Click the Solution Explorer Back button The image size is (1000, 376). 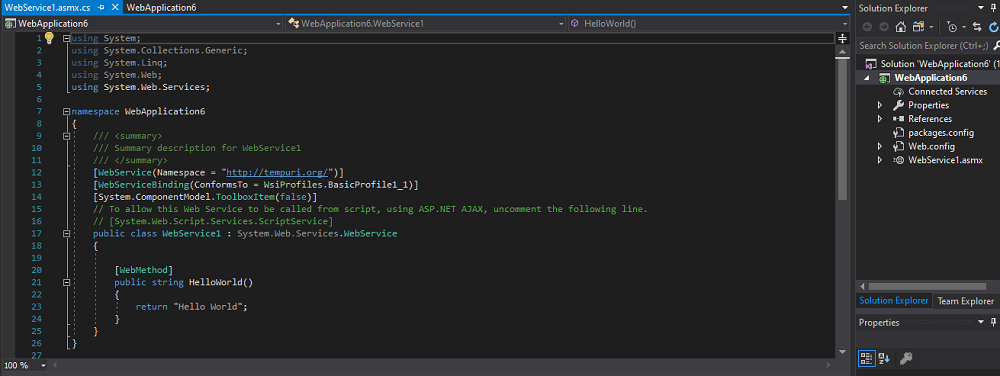tap(867, 27)
